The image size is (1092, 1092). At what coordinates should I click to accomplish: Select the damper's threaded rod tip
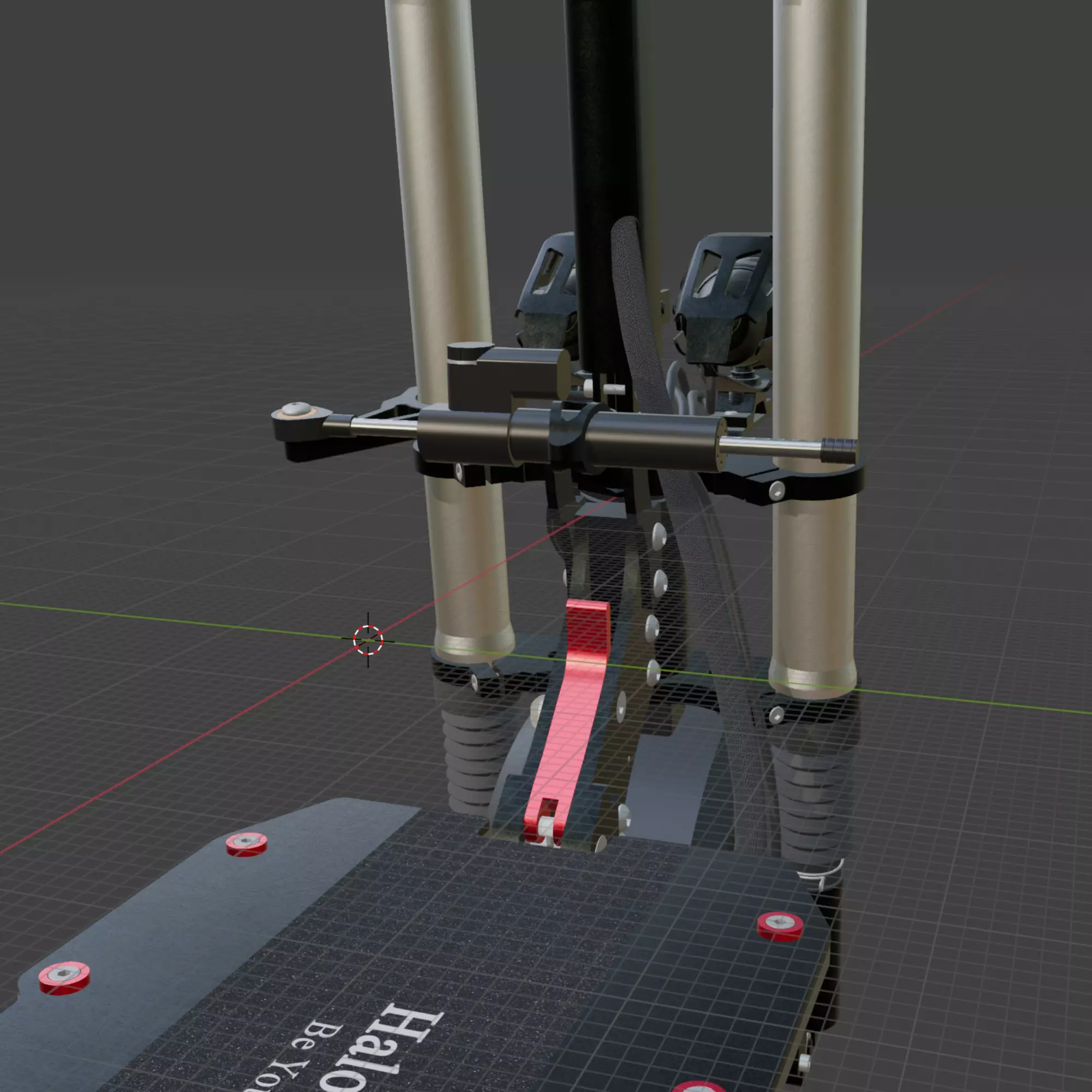point(838,450)
